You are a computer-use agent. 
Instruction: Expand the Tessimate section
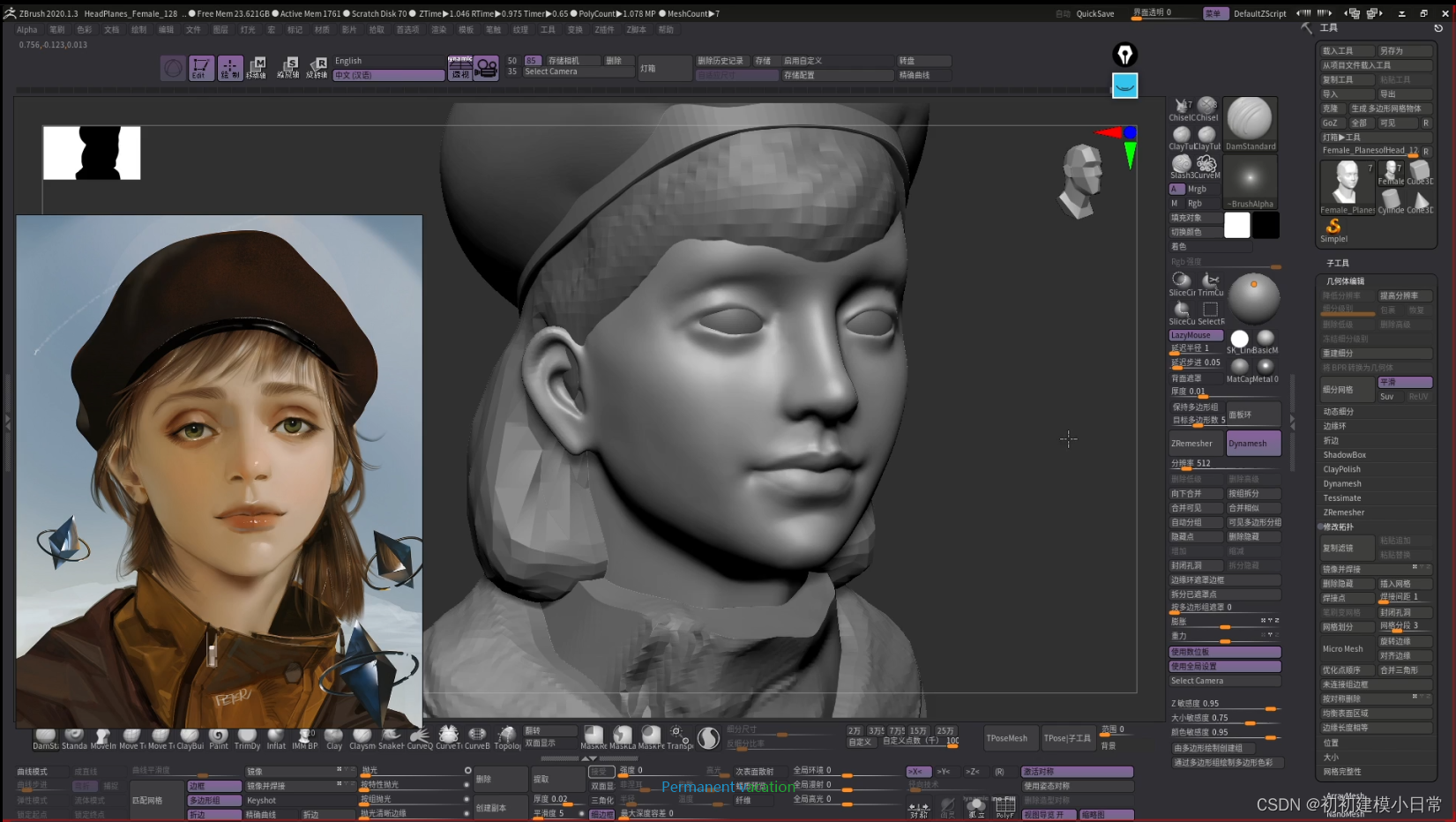pyautogui.click(x=1341, y=498)
